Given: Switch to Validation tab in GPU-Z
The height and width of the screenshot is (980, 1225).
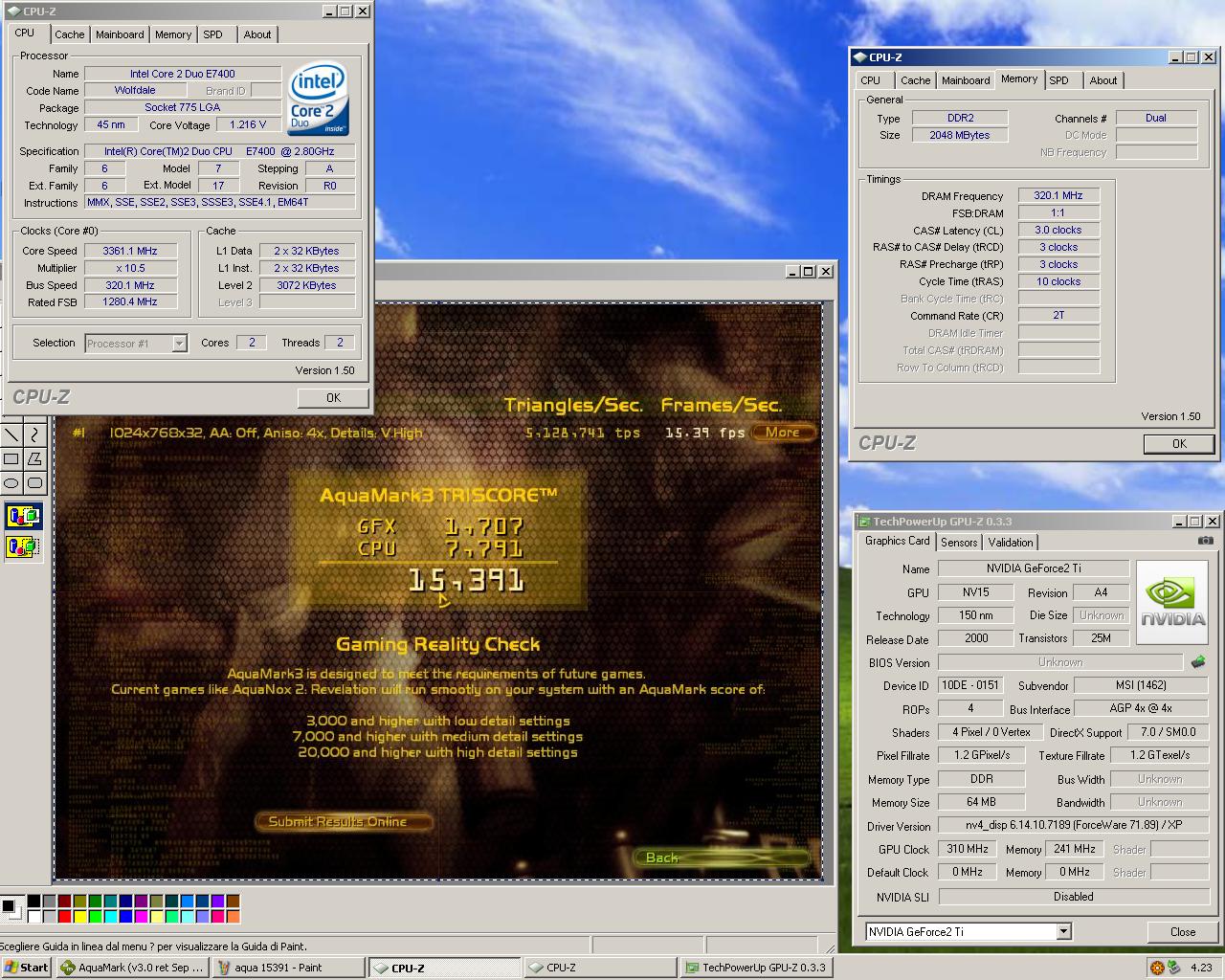Looking at the screenshot, I should (1011, 543).
